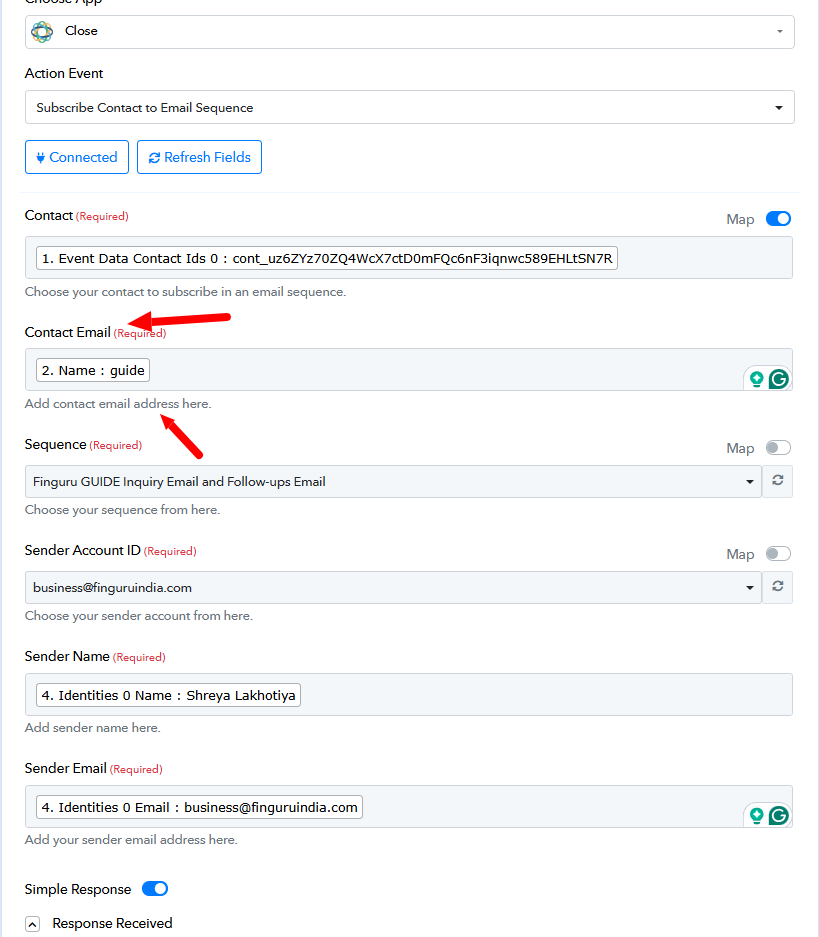The image size is (819, 937).
Task: Open the Choose App dropdown showing Close
Action: [x=409, y=32]
